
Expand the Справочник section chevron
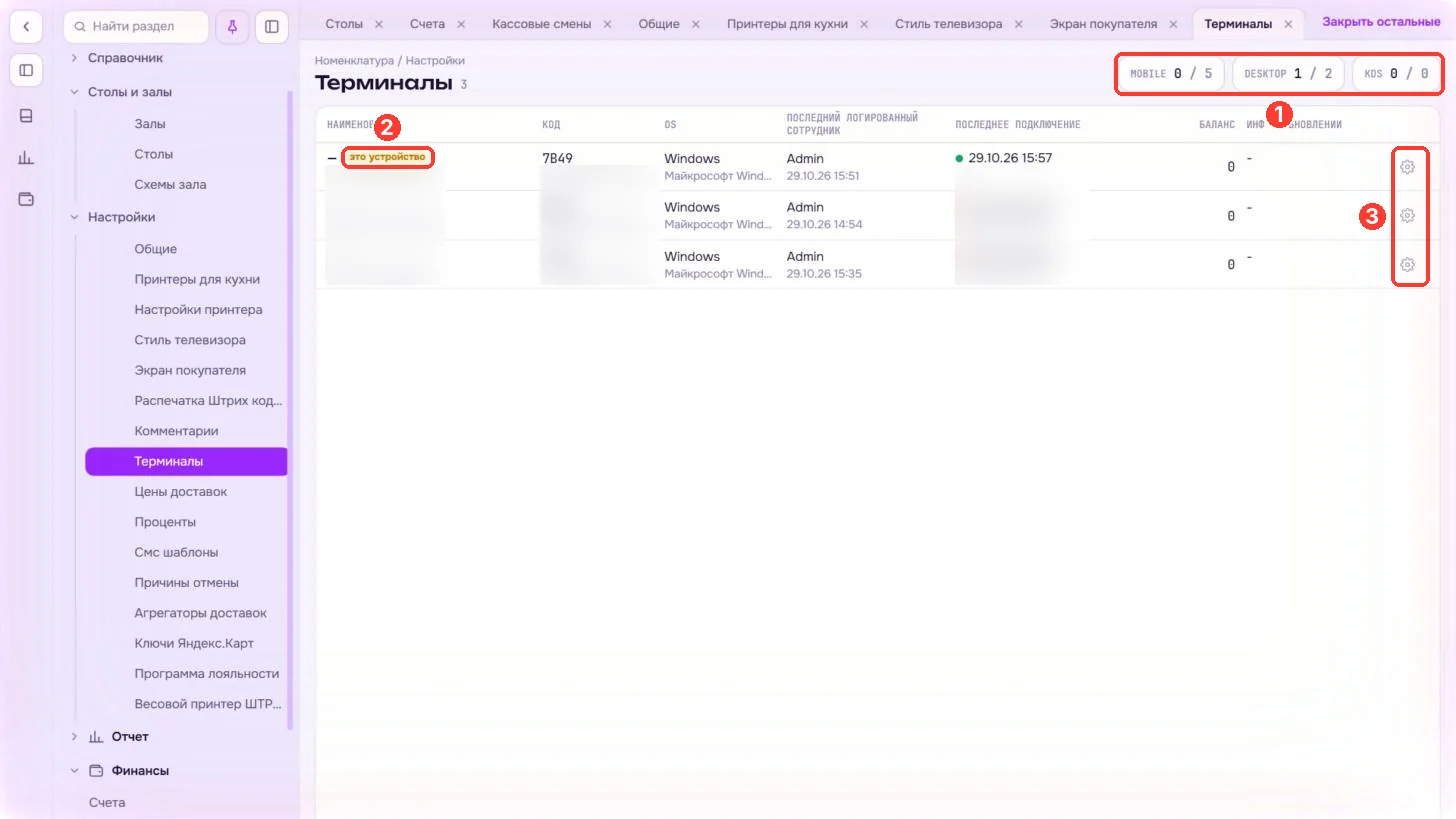point(74,58)
